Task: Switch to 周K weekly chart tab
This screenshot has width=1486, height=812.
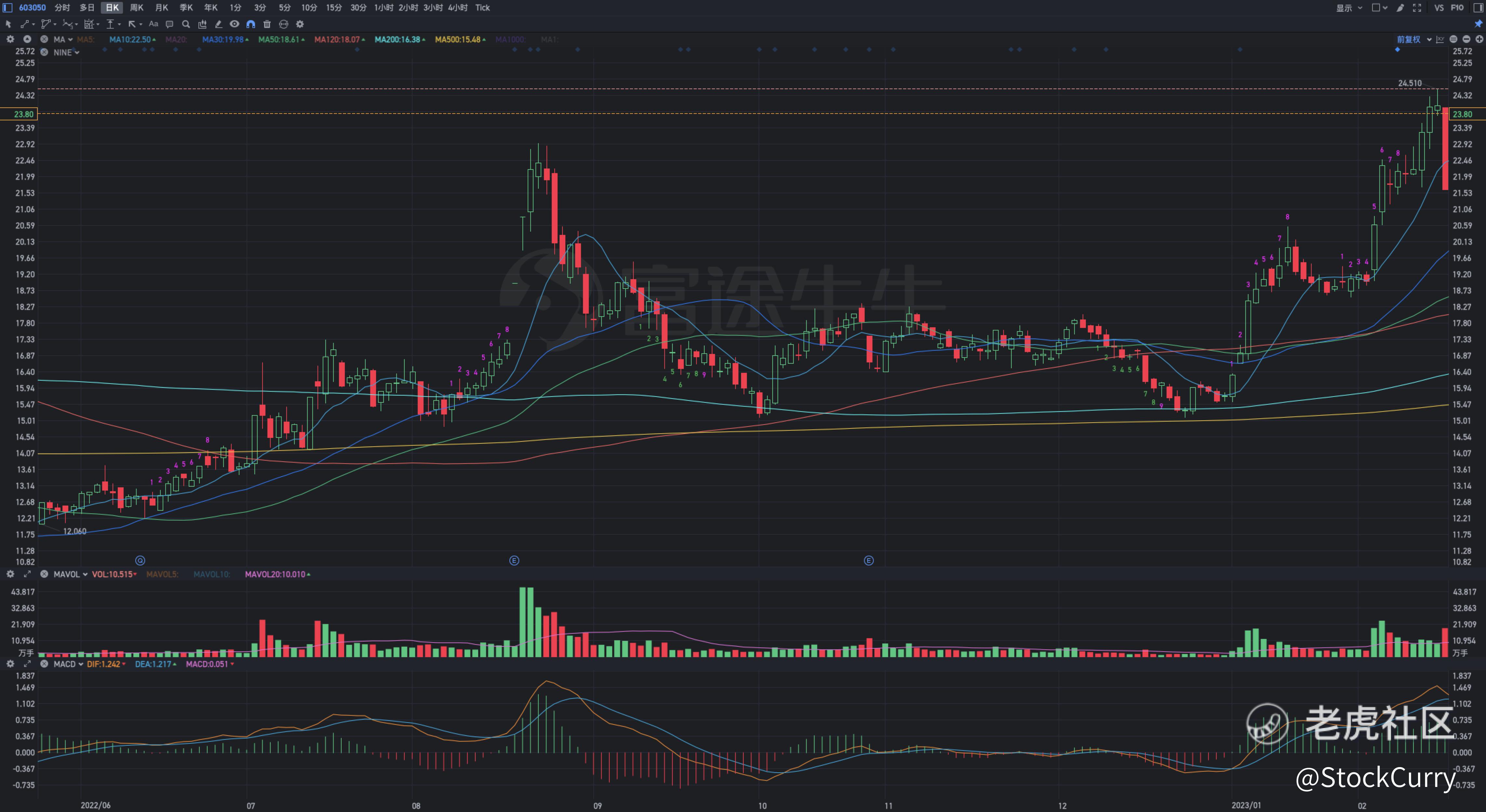Action: click(x=136, y=7)
